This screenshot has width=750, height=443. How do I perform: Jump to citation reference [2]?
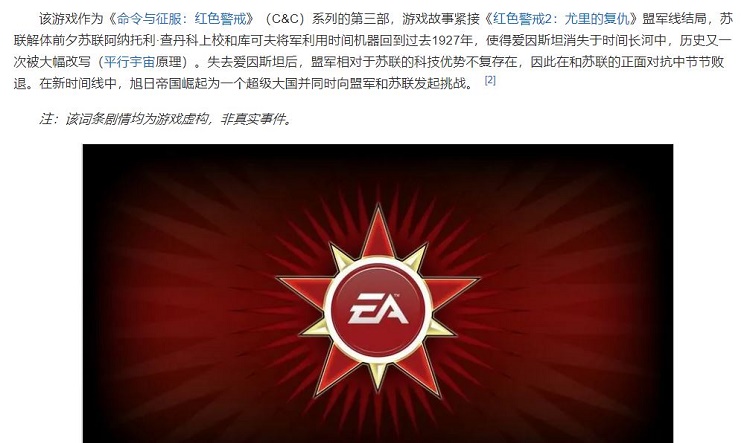click(x=490, y=80)
